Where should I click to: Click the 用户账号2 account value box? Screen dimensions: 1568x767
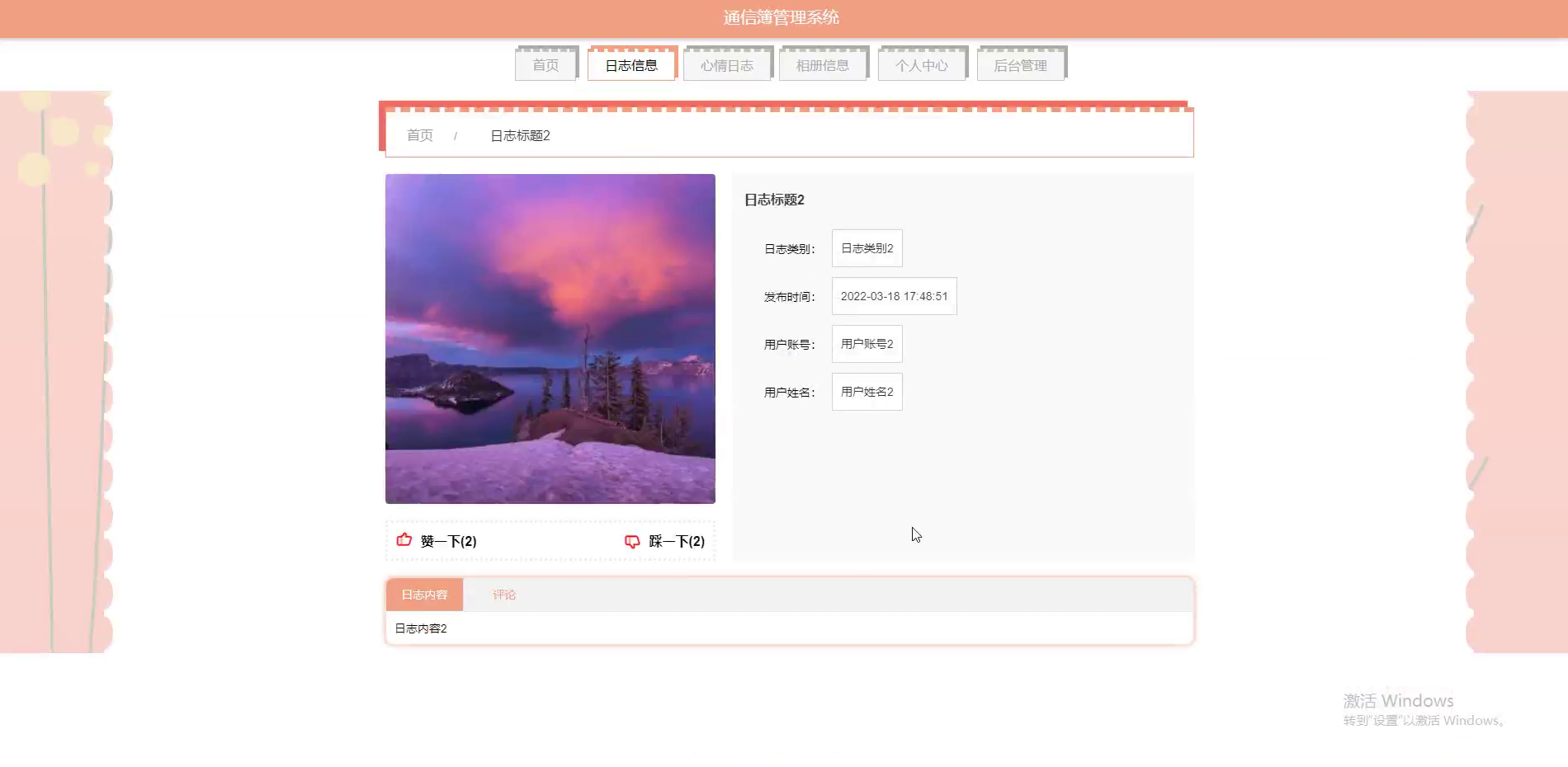click(x=867, y=344)
